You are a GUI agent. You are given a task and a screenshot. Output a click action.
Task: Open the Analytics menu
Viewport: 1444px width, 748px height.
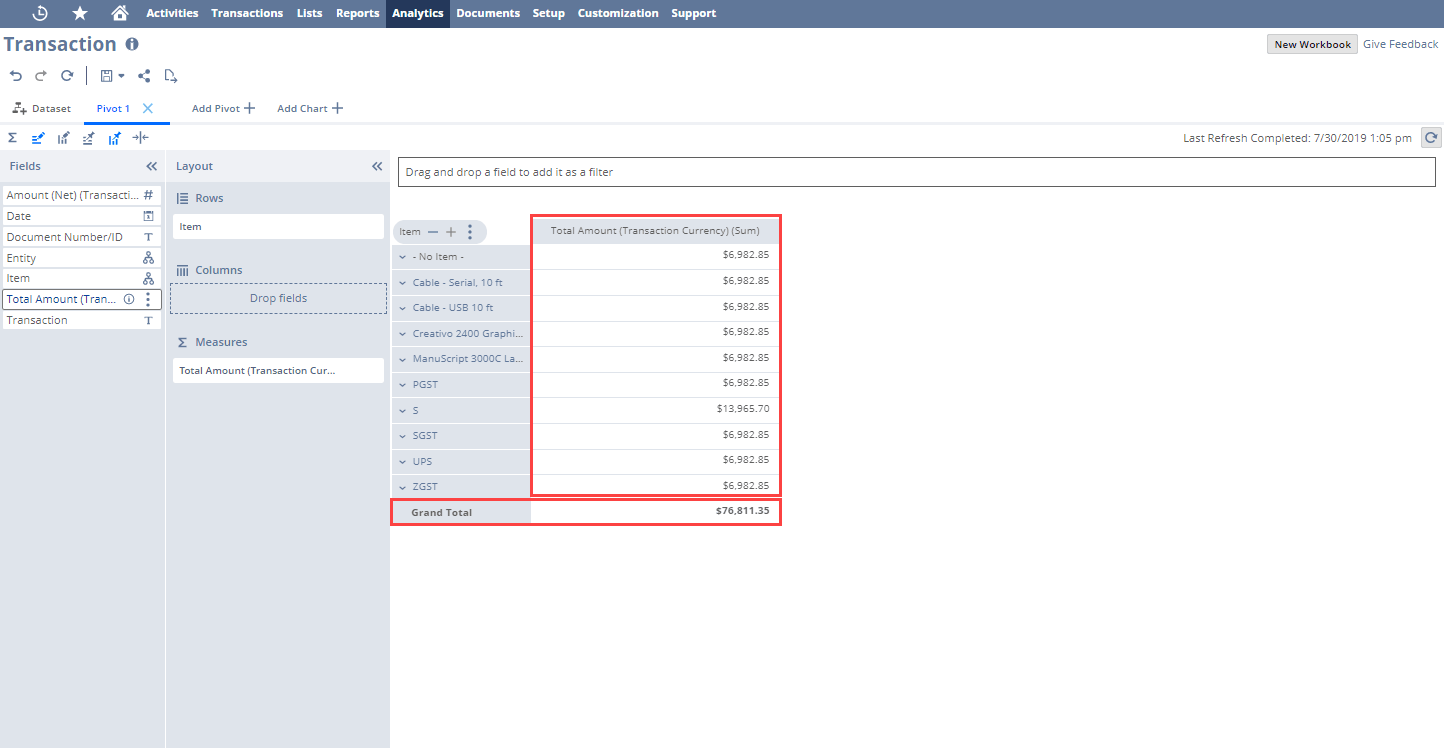click(418, 13)
